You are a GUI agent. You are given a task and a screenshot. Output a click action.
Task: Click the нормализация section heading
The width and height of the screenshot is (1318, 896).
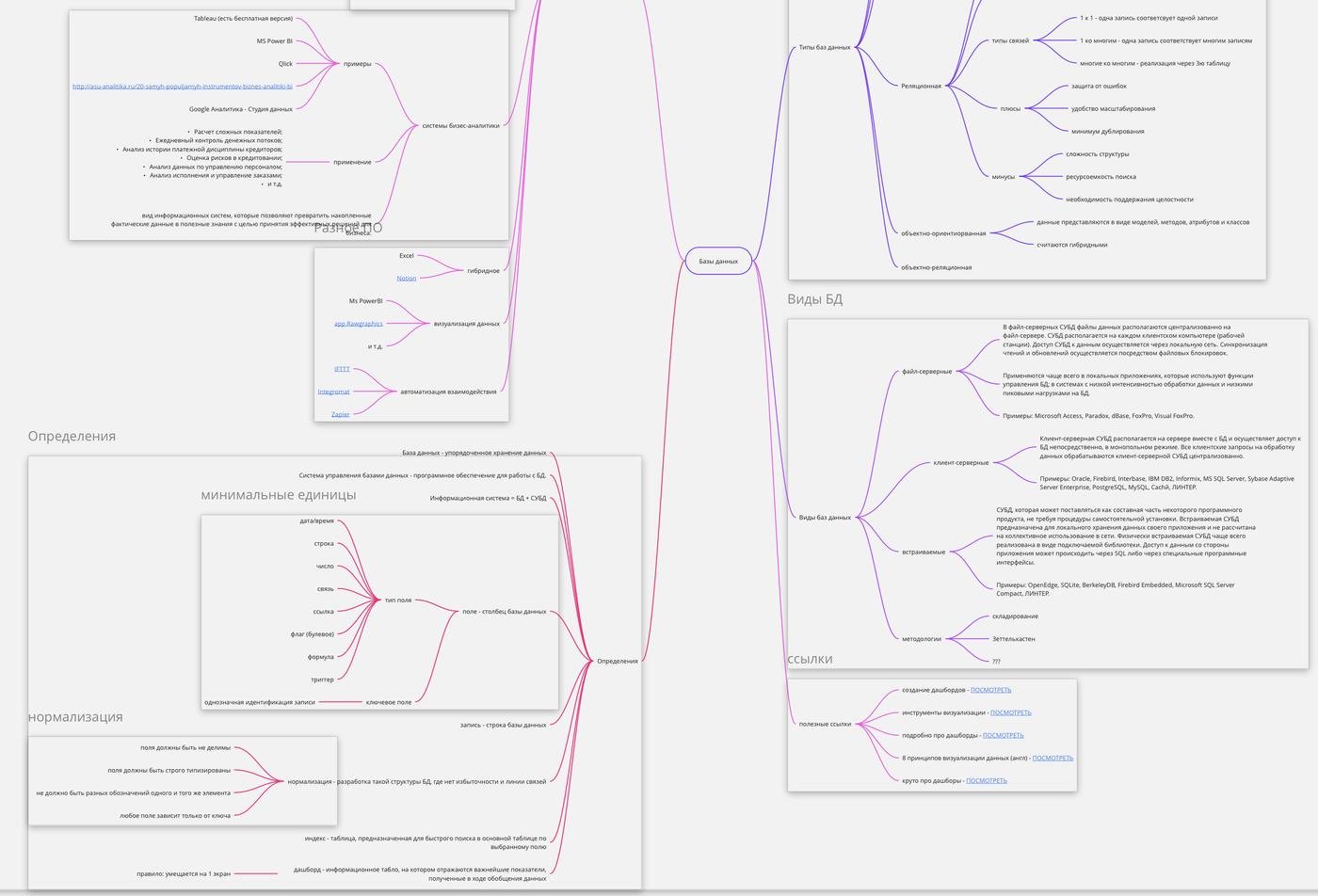pyautogui.click(x=75, y=717)
